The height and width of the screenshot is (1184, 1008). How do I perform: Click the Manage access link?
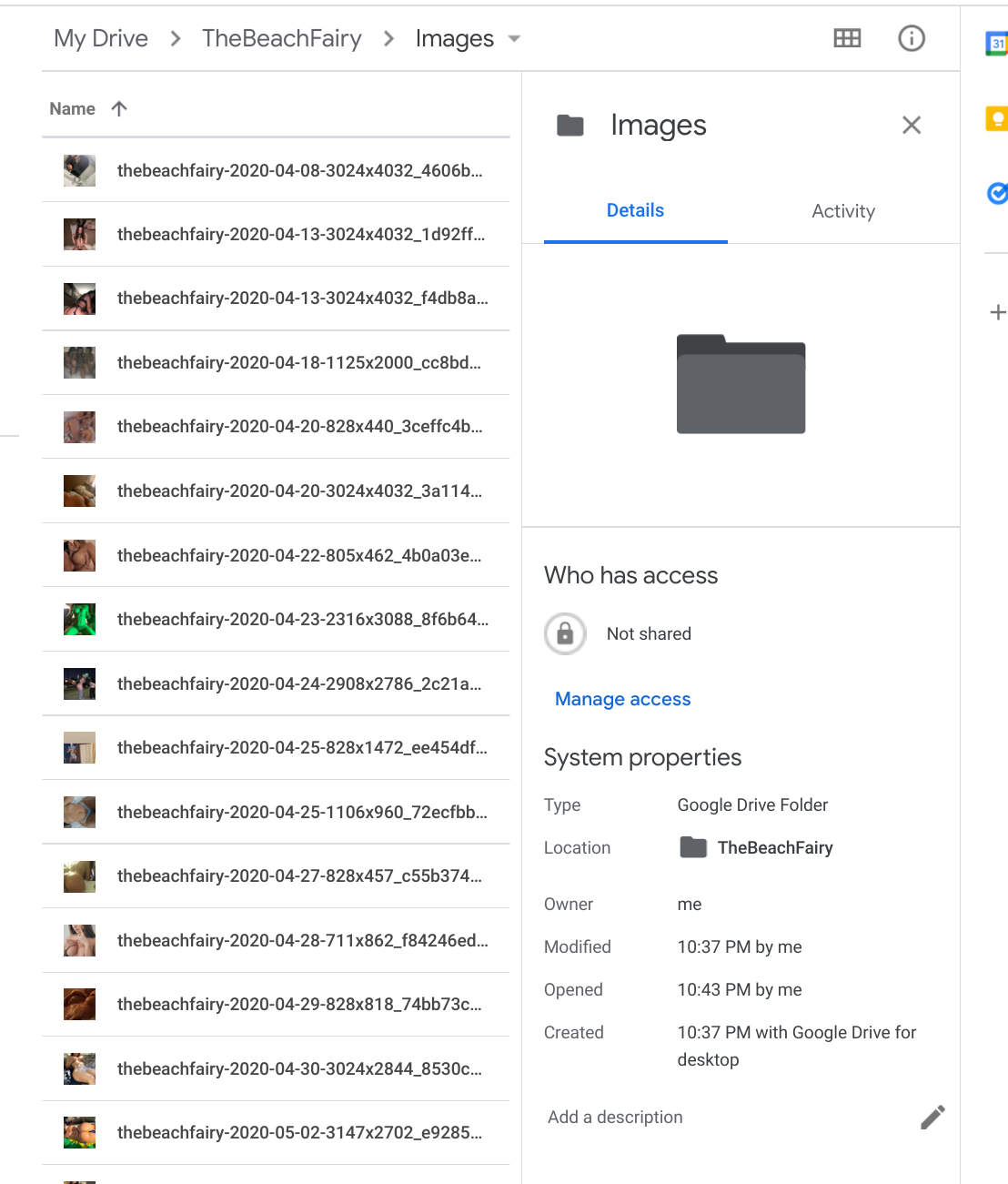tap(623, 699)
